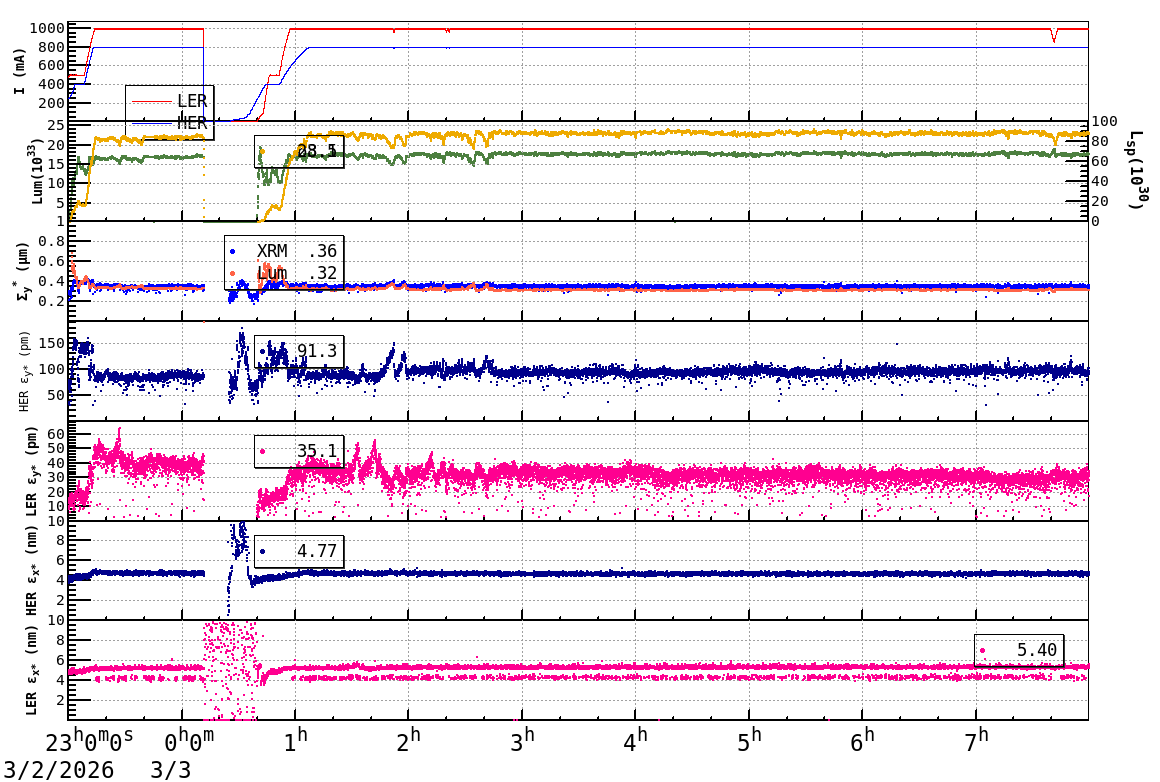Viewport: 1160px width, 782px height.
Task: Click the 60 tick on LER εy* axis
Action: coord(56,434)
